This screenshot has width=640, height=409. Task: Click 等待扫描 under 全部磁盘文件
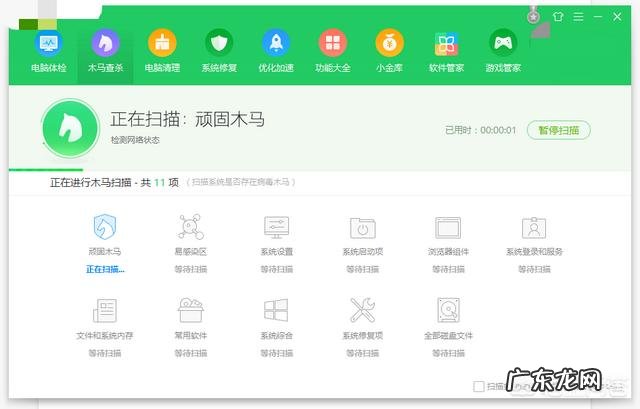pyautogui.click(x=448, y=353)
